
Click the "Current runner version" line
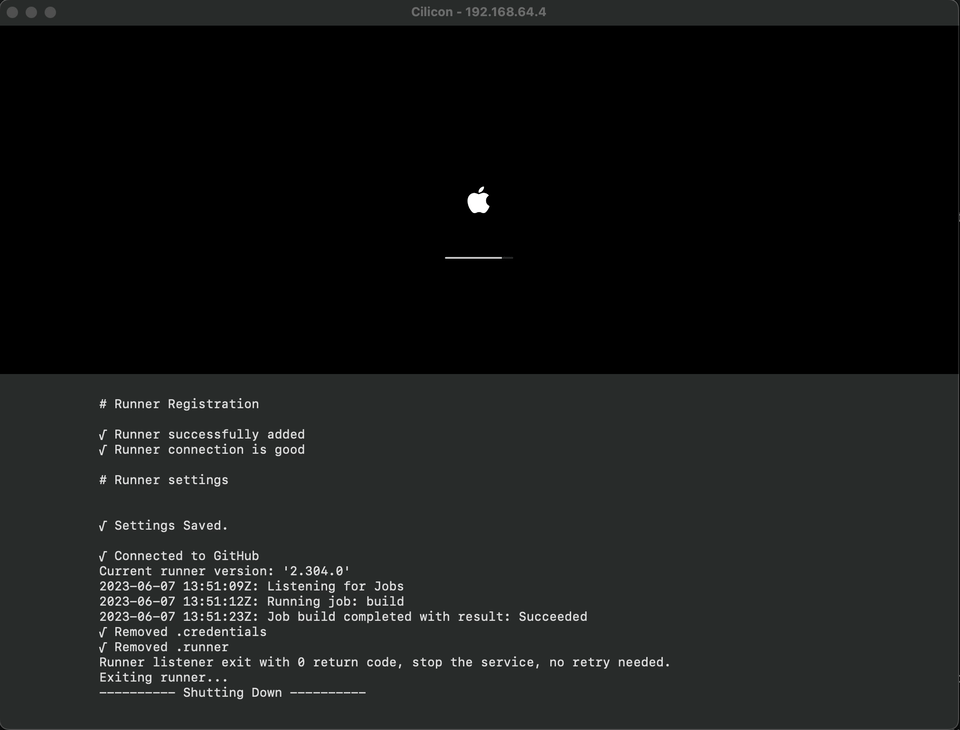[224, 571]
